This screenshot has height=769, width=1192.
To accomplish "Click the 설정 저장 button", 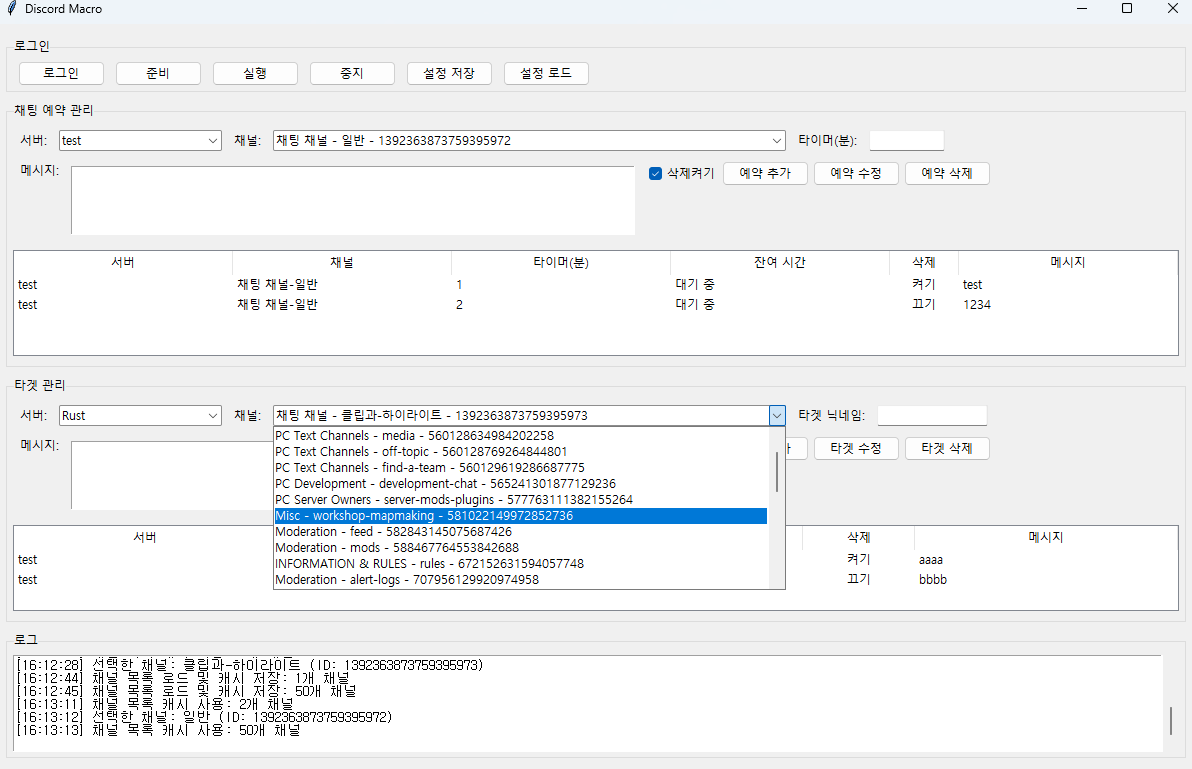I will point(449,73).
